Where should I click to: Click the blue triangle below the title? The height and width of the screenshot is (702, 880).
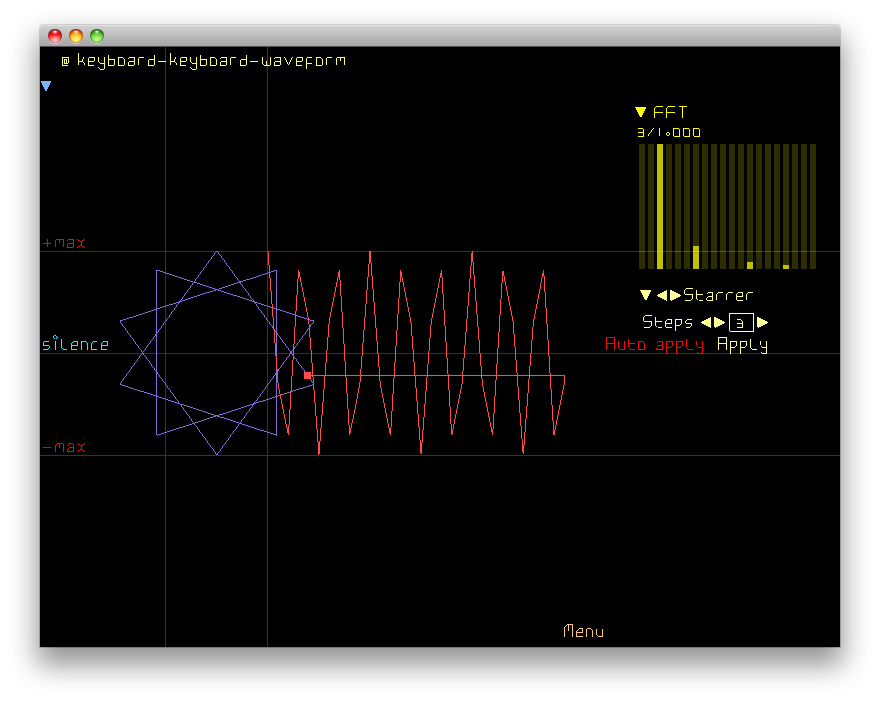(x=46, y=87)
